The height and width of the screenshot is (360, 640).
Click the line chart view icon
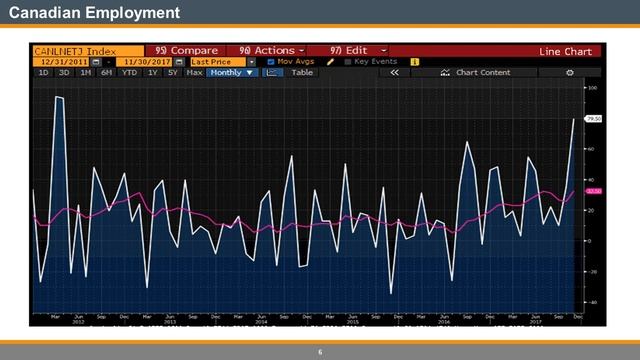pos(272,73)
